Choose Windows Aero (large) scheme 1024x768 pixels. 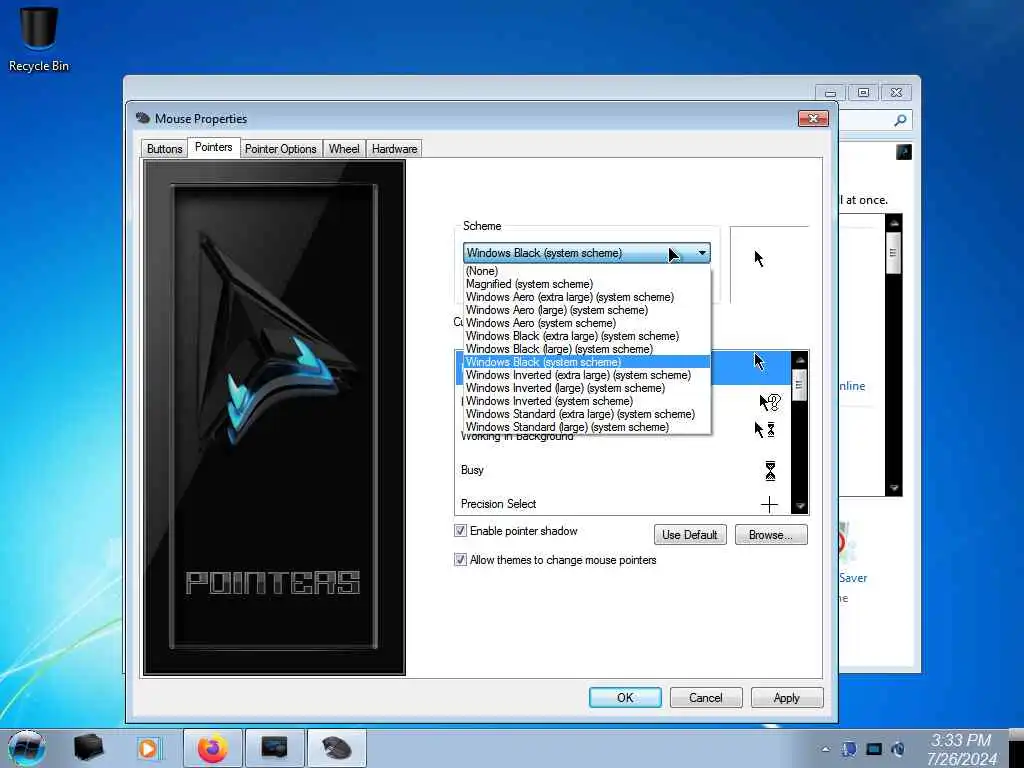click(x=586, y=310)
